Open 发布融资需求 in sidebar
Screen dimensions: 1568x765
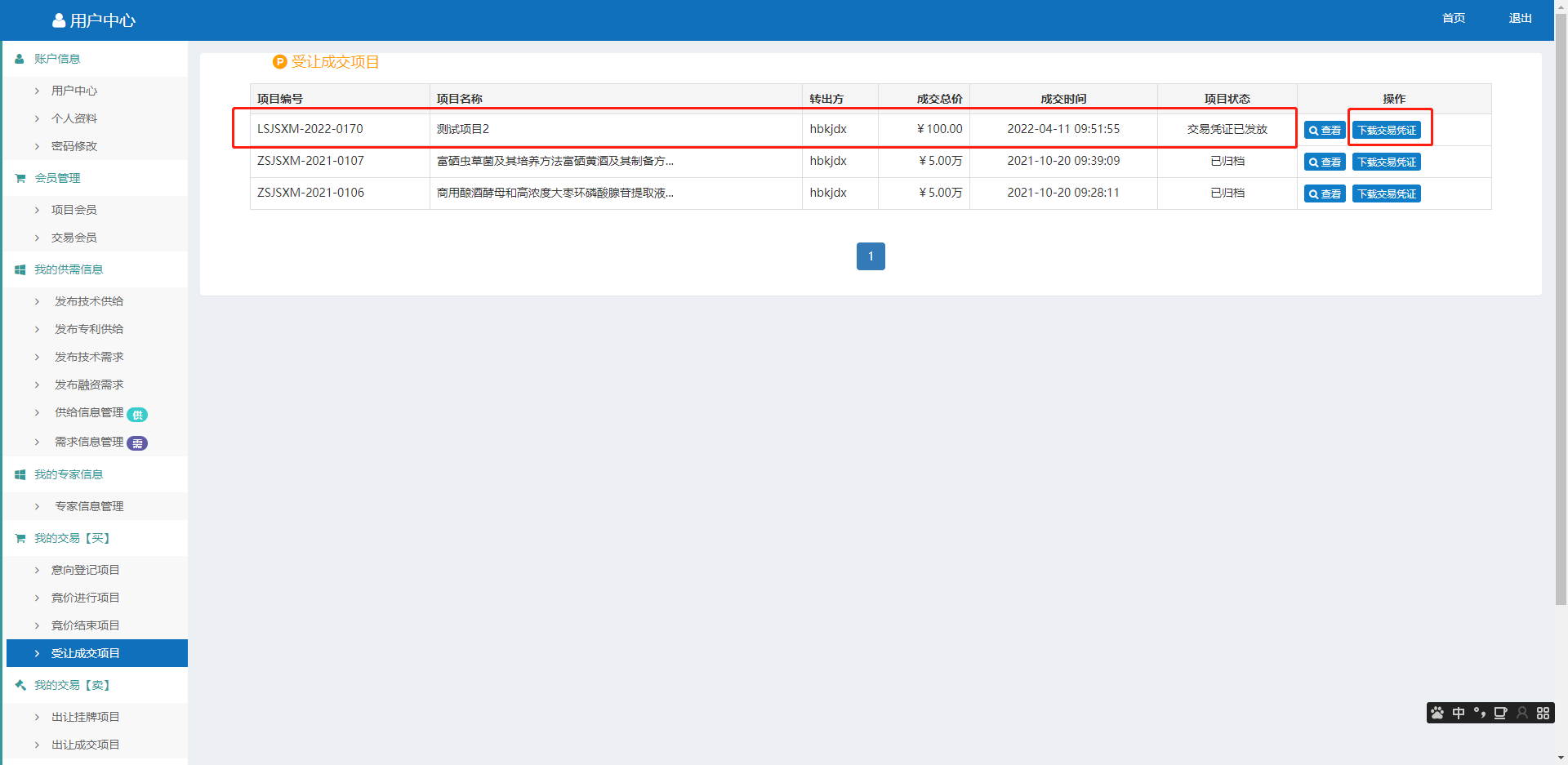(89, 385)
